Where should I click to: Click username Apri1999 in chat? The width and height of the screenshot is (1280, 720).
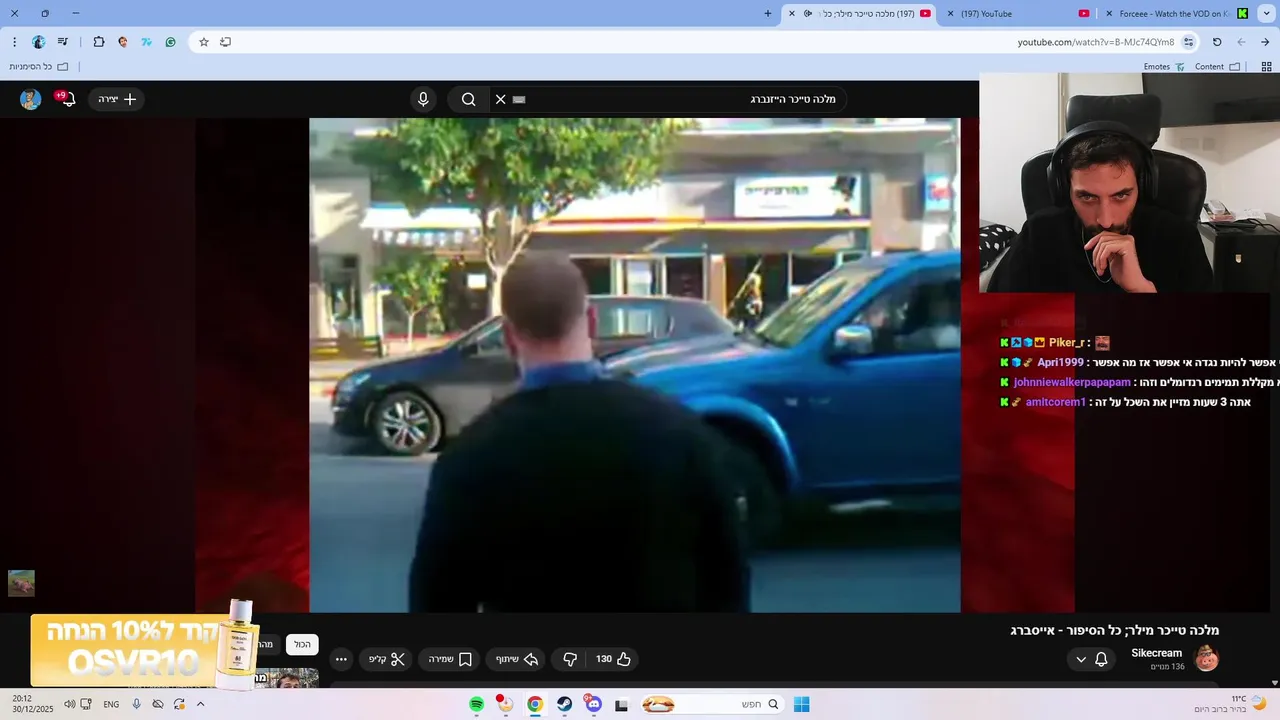(x=1060, y=362)
